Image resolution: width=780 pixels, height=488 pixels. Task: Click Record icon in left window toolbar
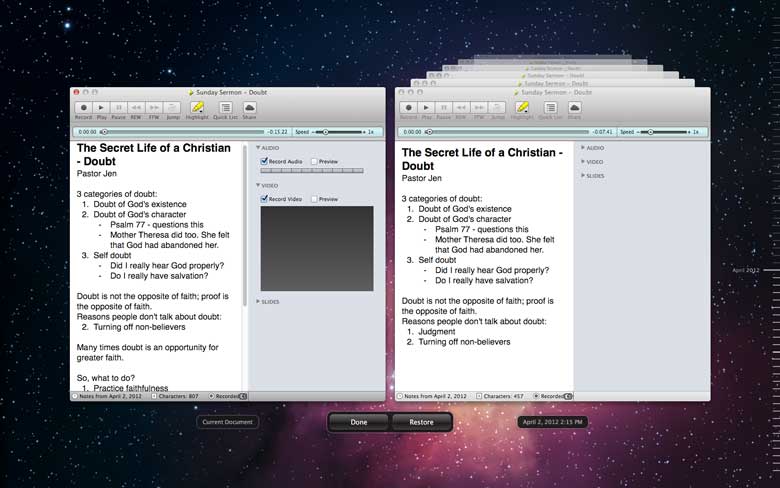(83, 107)
